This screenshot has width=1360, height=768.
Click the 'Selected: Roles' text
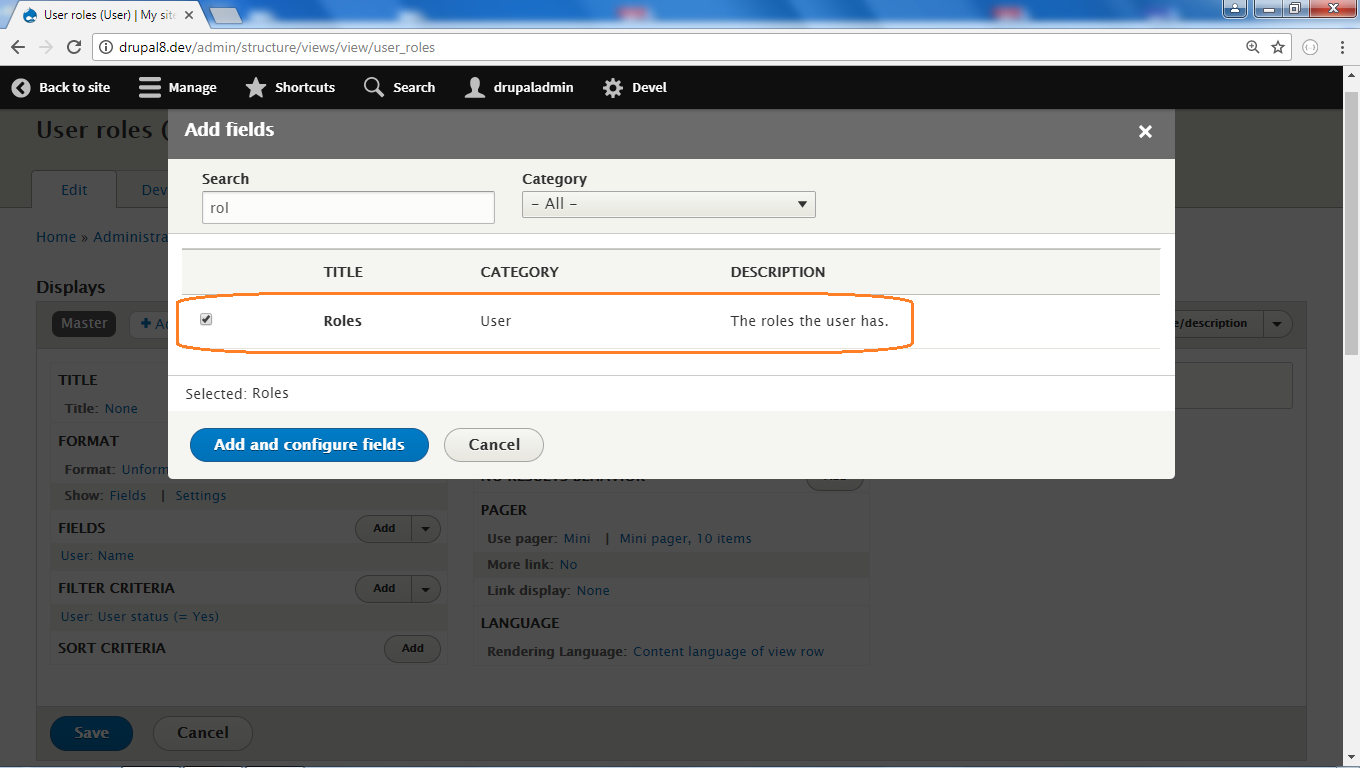point(237,394)
